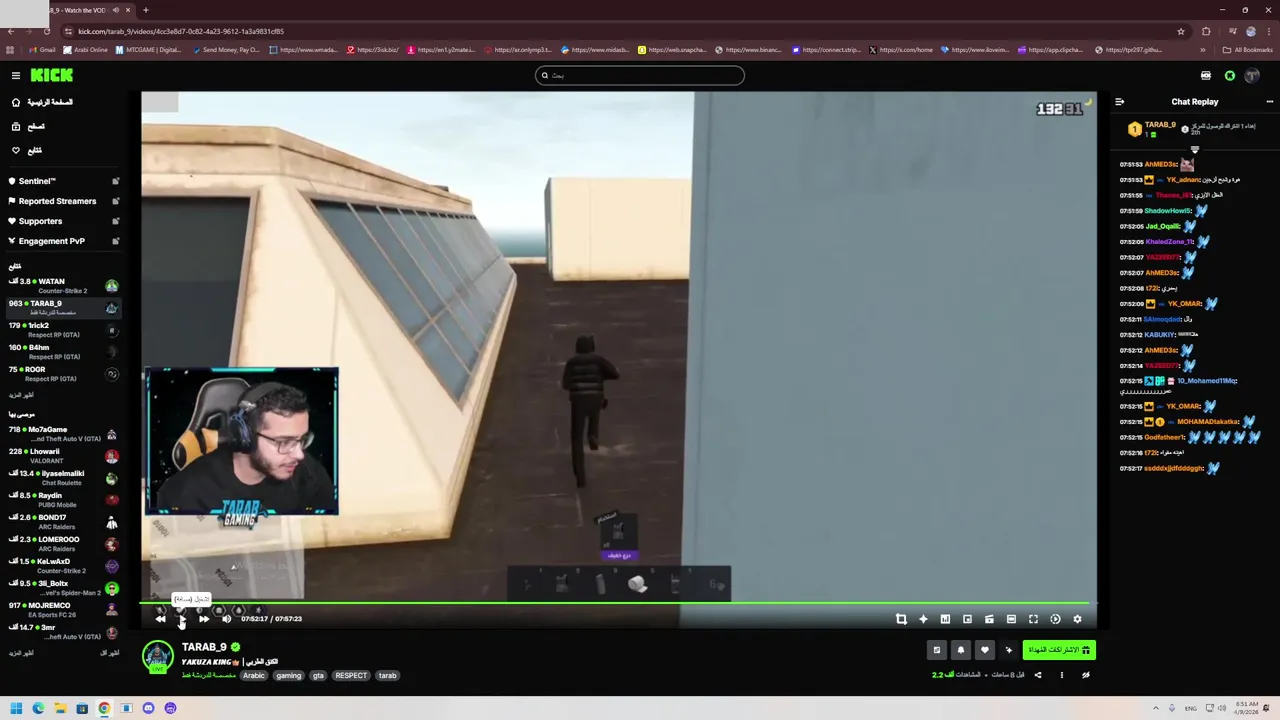Open the user profile avatar menu

click(x=1252, y=75)
